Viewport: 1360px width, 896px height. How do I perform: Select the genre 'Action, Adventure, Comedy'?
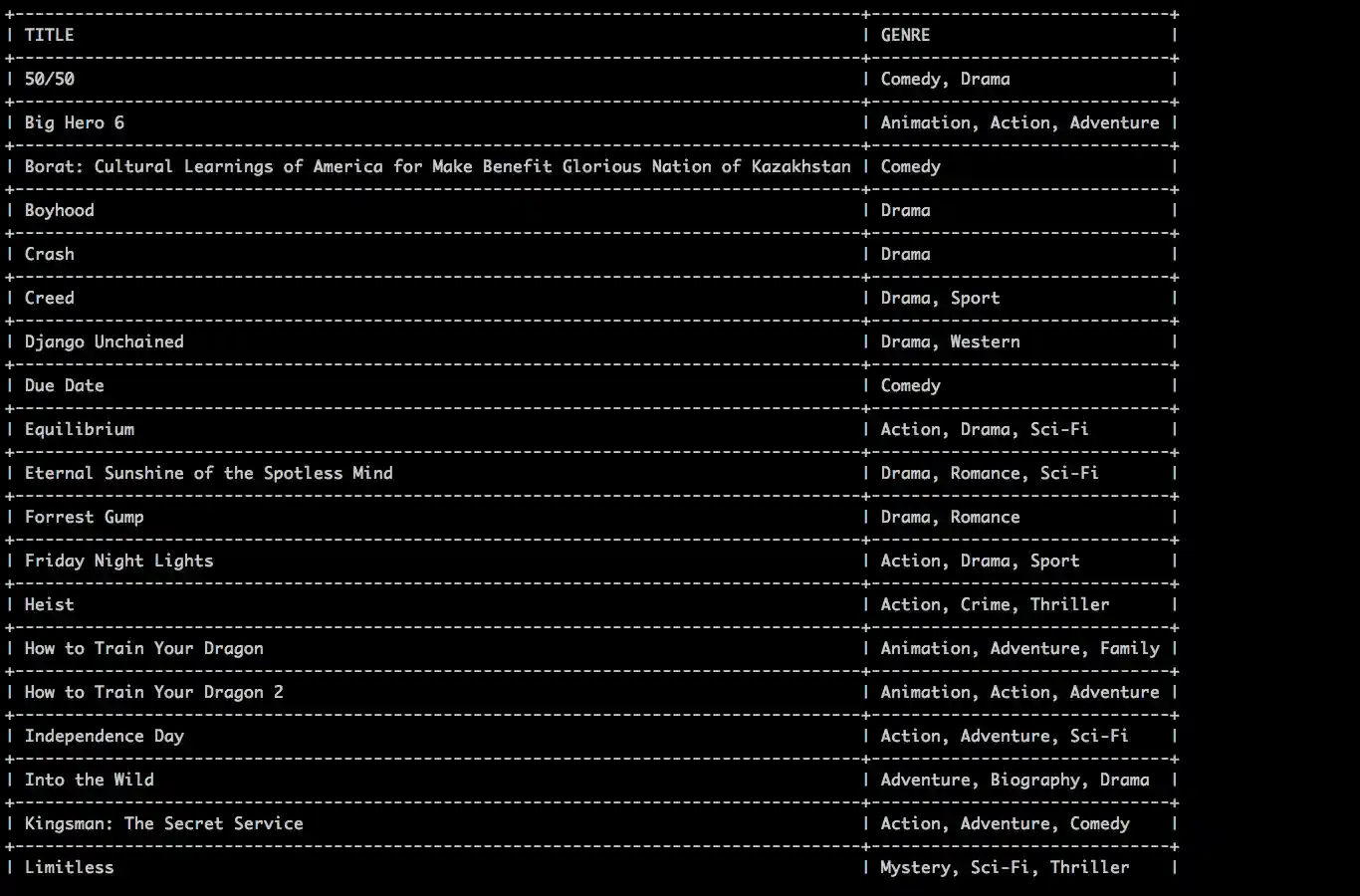point(1005,823)
